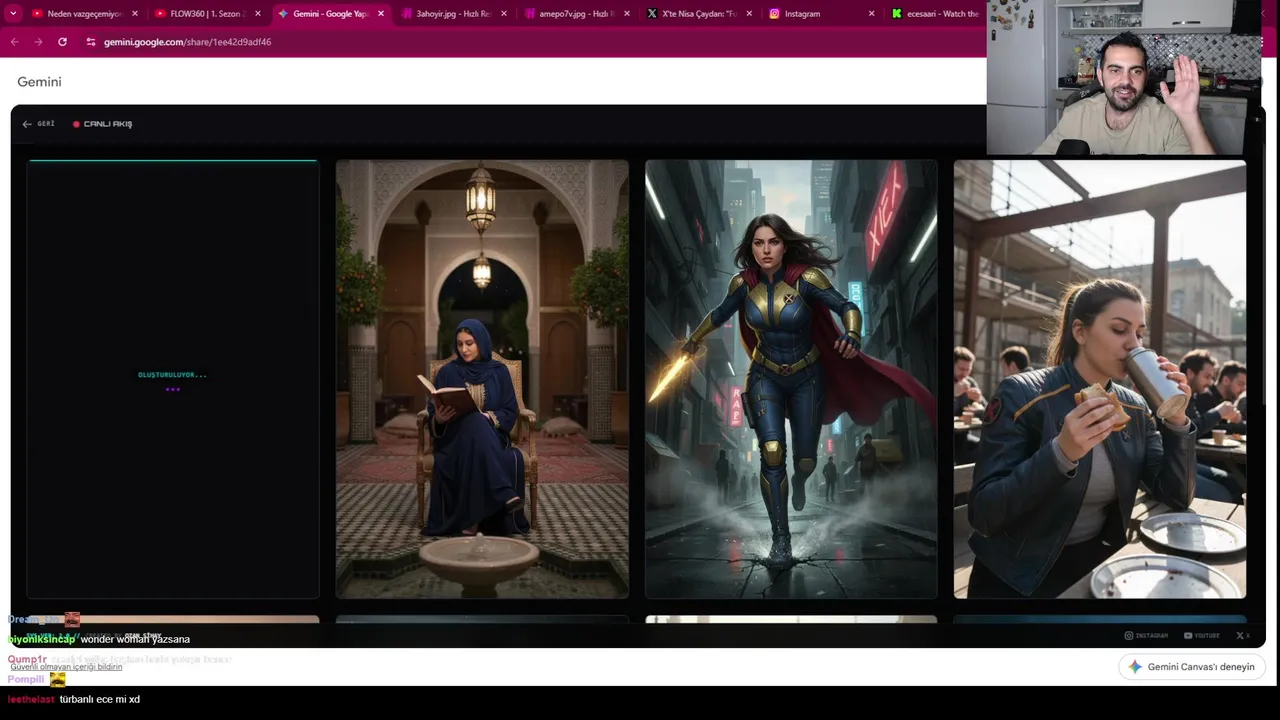Close the 'Neden vazgeçemiyor' tab
Viewport: 1280px width, 720px height.
(x=135, y=14)
